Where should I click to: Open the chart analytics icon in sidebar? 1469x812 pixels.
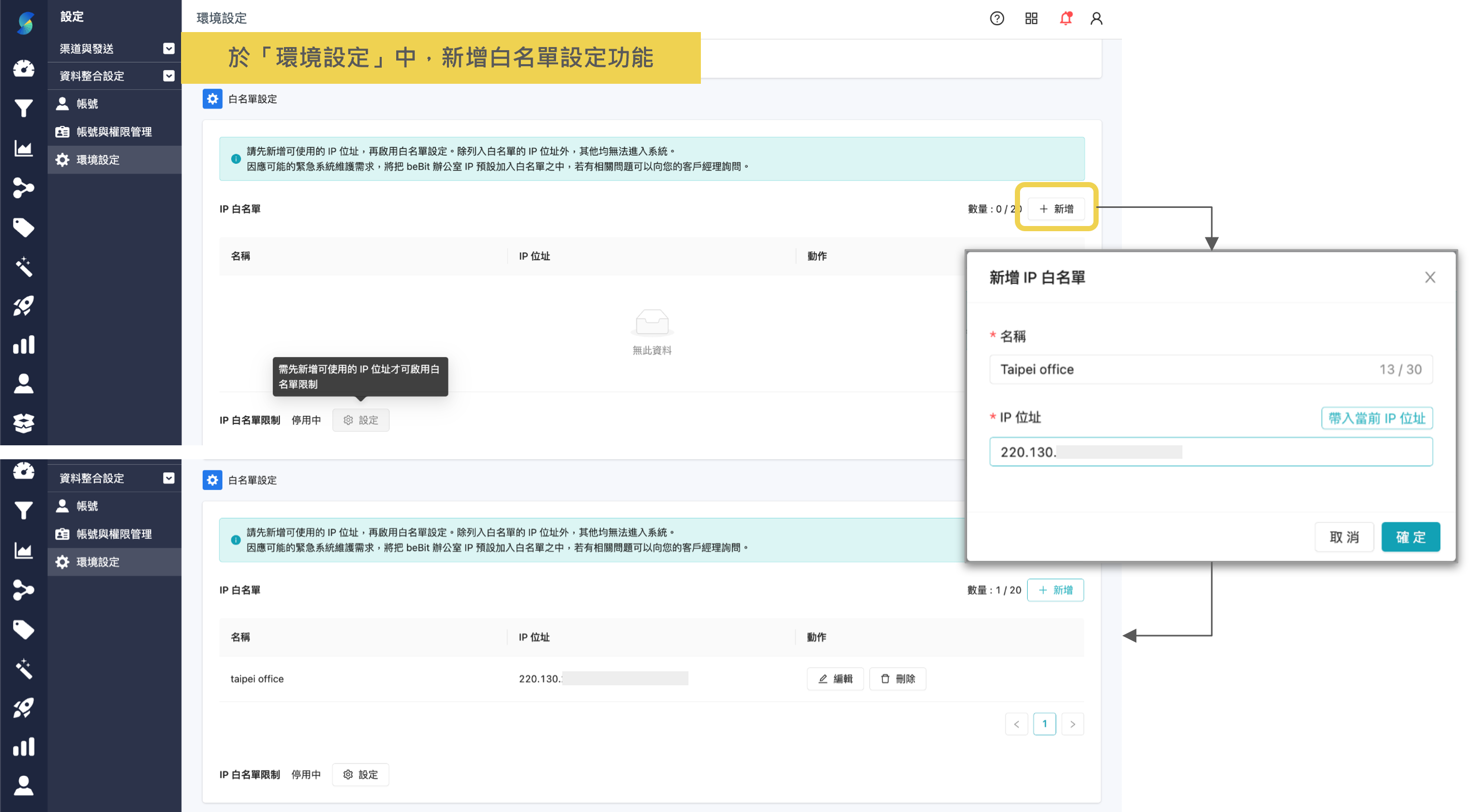tap(23, 148)
